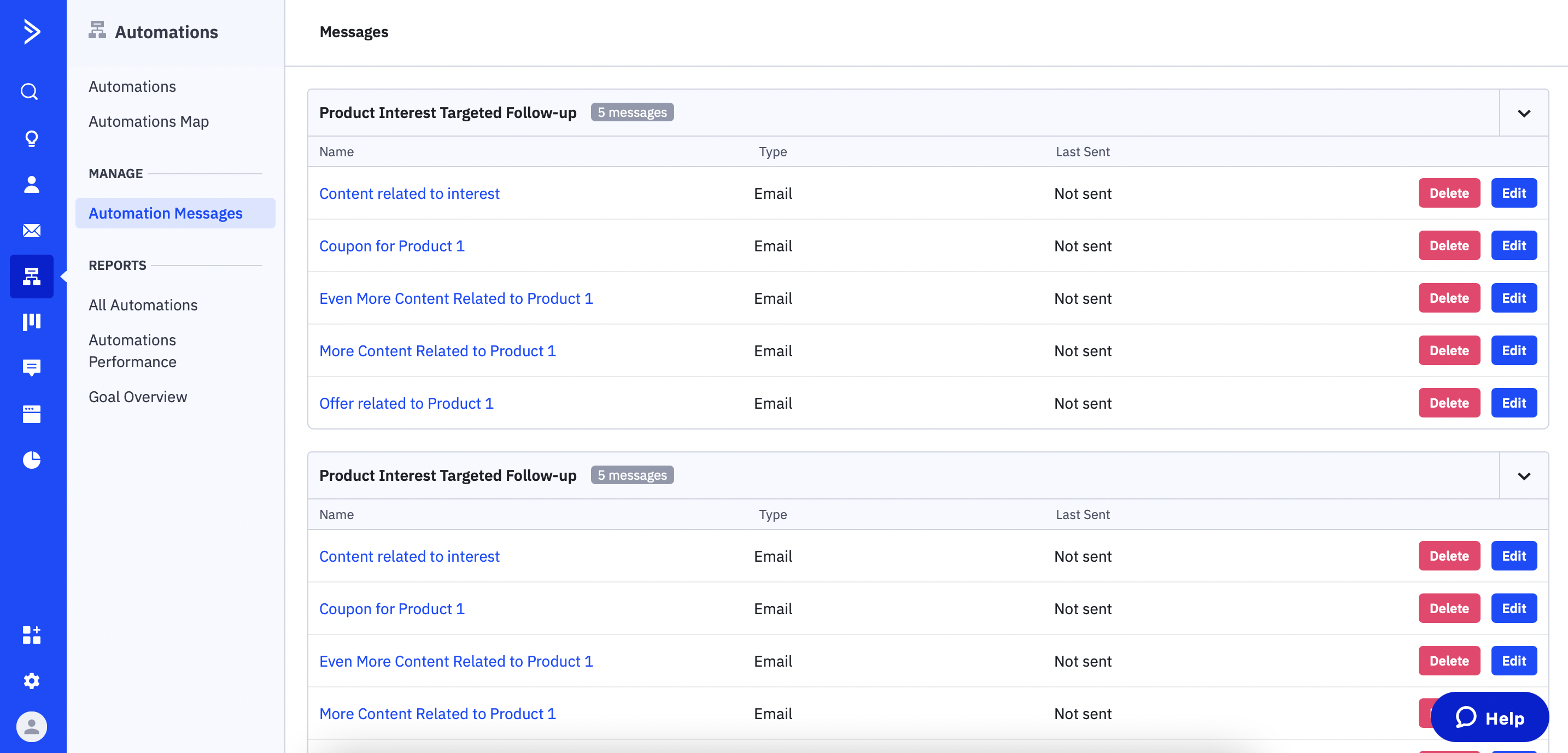
Task: Collapse the second Product Interest Targeted Follow-up group
Action: pos(1524,475)
